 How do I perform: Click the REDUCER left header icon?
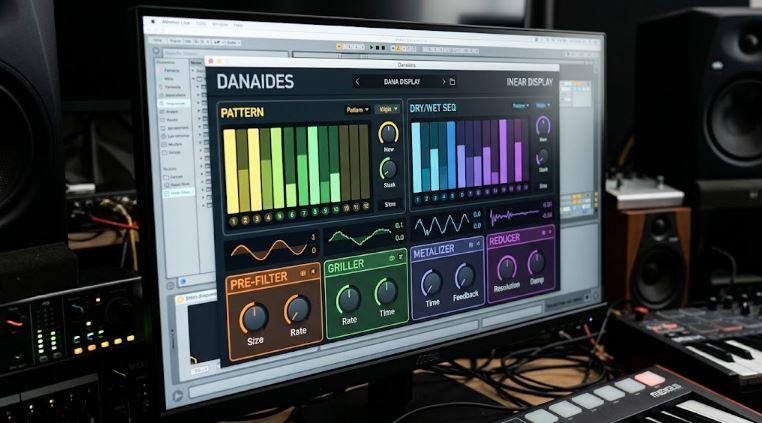[x=543, y=233]
